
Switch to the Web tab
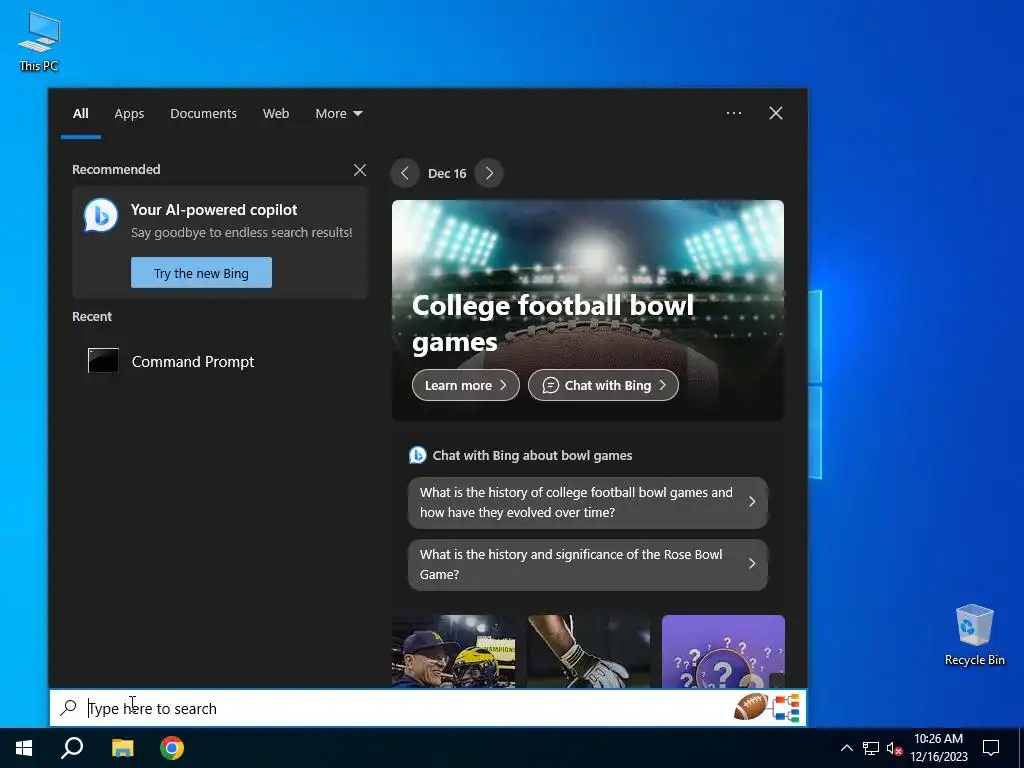pyautogui.click(x=276, y=114)
